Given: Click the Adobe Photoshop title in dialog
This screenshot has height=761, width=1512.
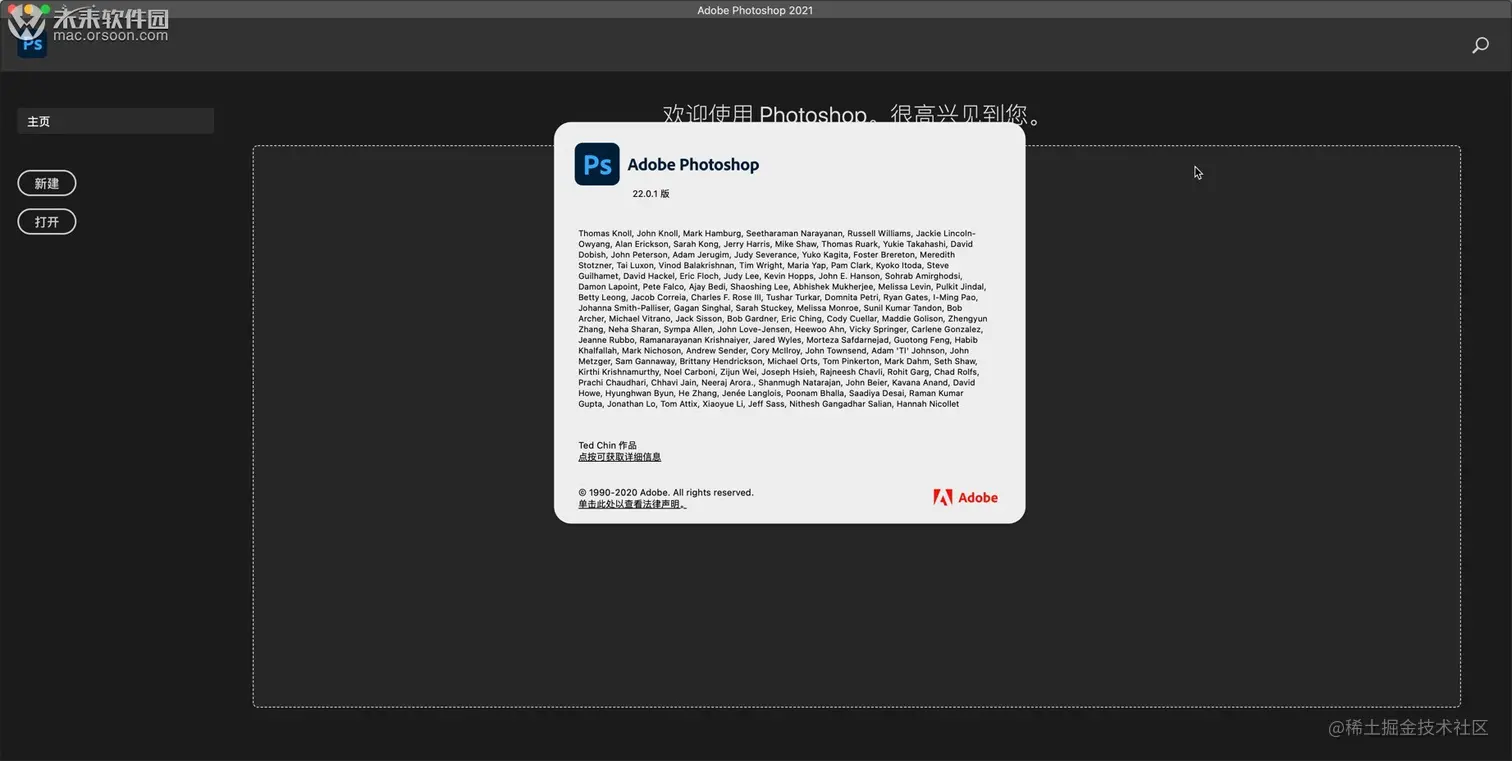Looking at the screenshot, I should pyautogui.click(x=693, y=165).
